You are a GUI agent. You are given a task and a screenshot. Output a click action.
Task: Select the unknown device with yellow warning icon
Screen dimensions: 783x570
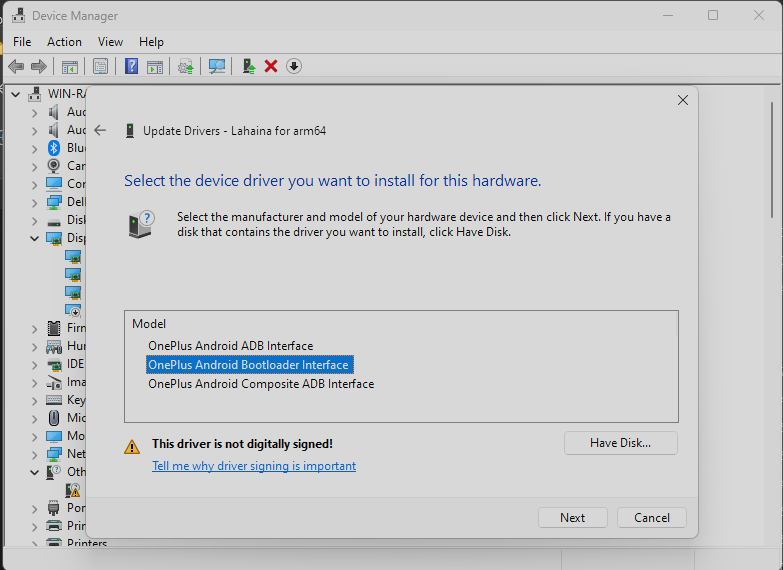click(x=73, y=490)
